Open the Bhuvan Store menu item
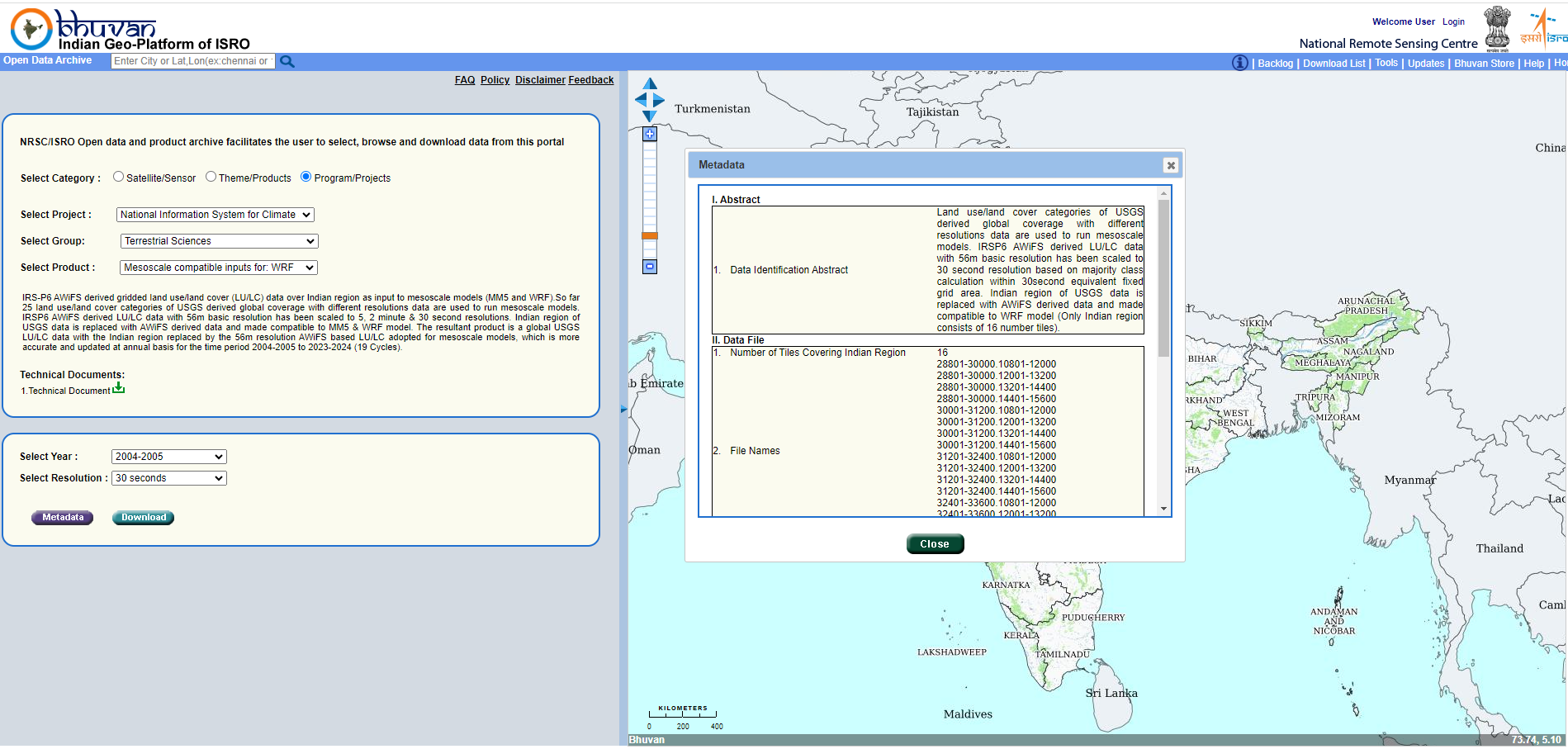The height and width of the screenshot is (749, 1568). tap(1484, 64)
